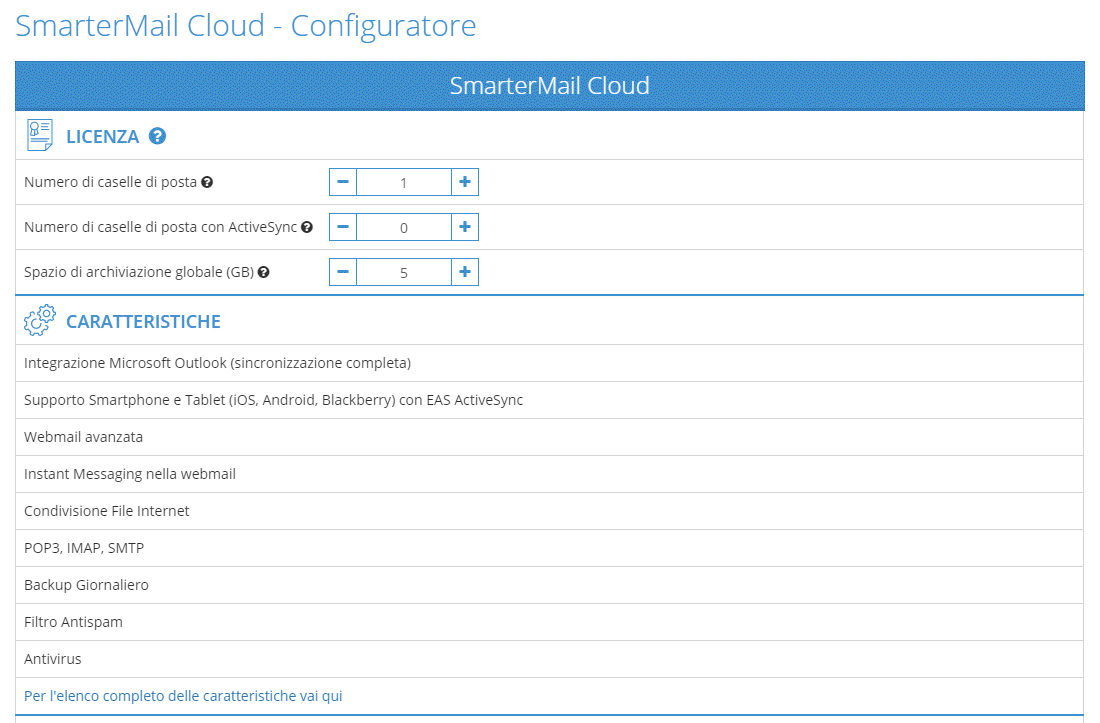This screenshot has width=1100, height=723.
Task: Open help icon for Spazio di archiviazione globale
Action: [x=264, y=272]
